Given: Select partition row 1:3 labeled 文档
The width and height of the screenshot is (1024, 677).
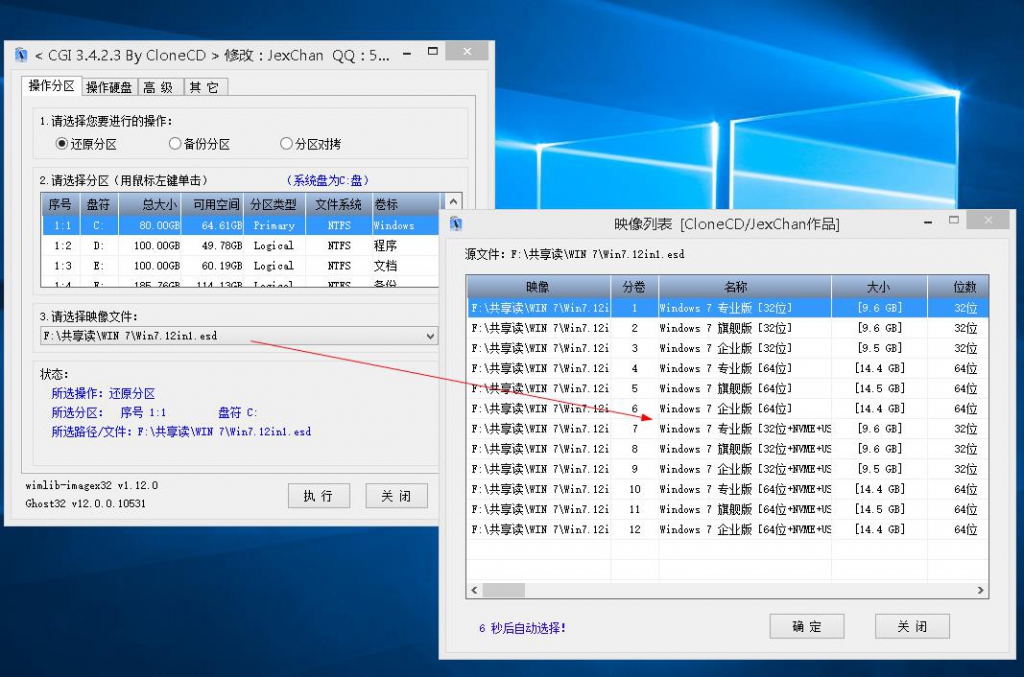Looking at the screenshot, I should click(x=240, y=266).
